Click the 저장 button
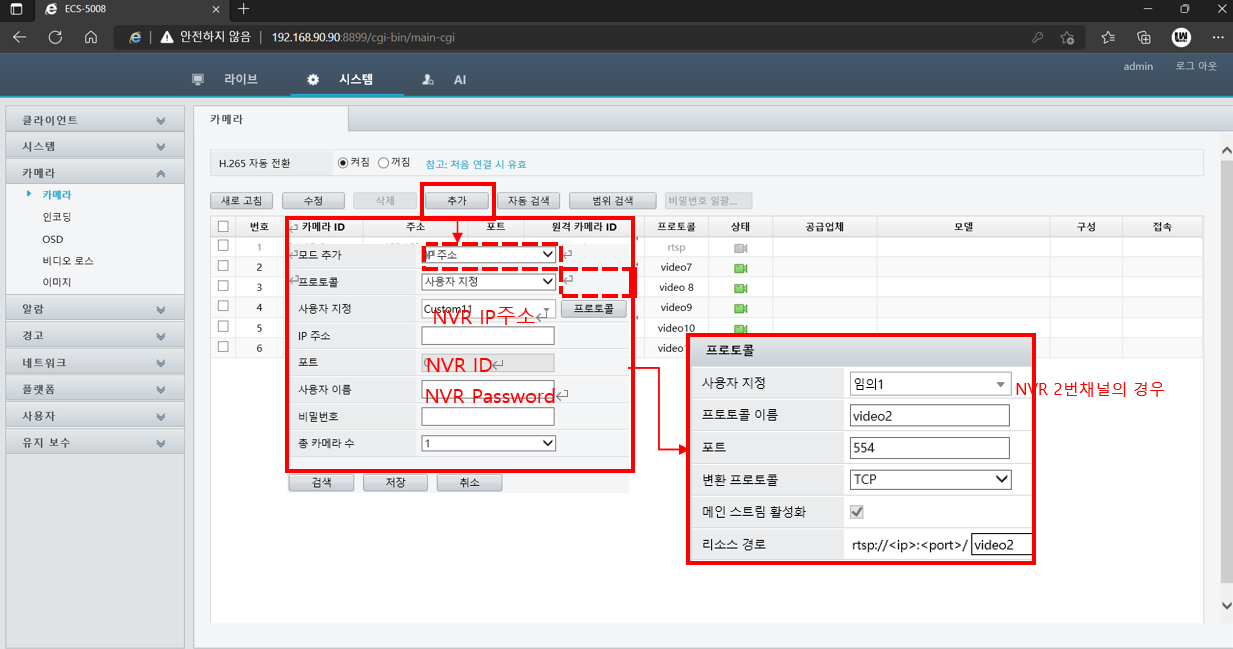Screen dimensions: 1233x649 (x=396, y=482)
